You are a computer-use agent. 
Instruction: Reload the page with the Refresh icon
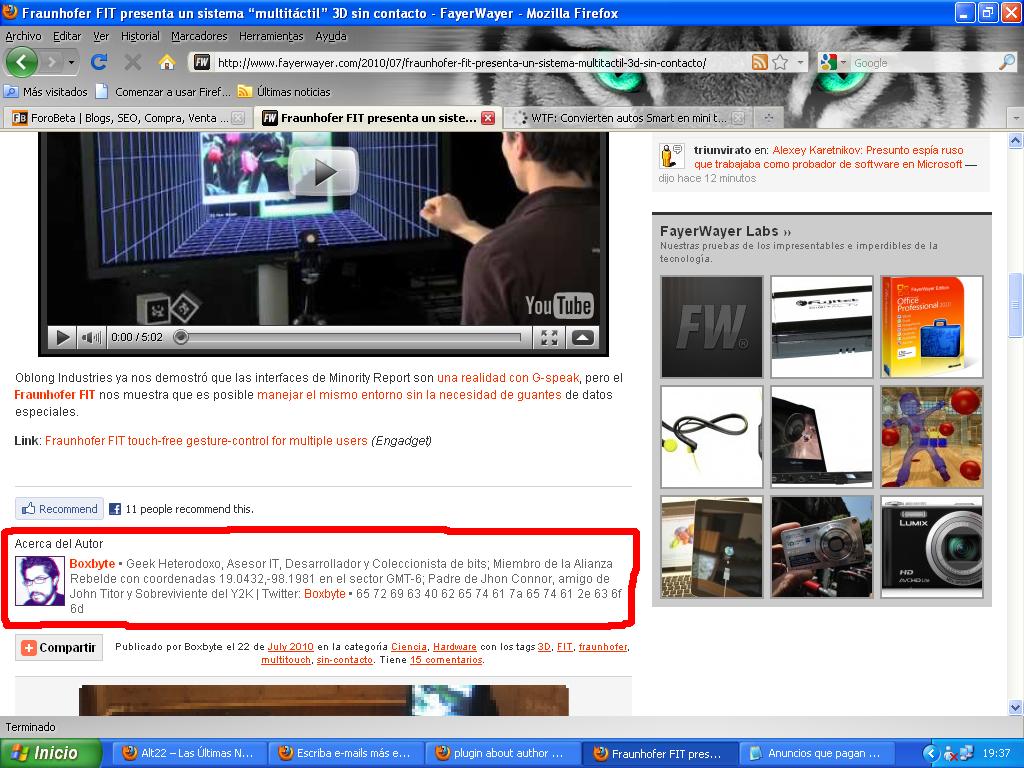pos(99,62)
